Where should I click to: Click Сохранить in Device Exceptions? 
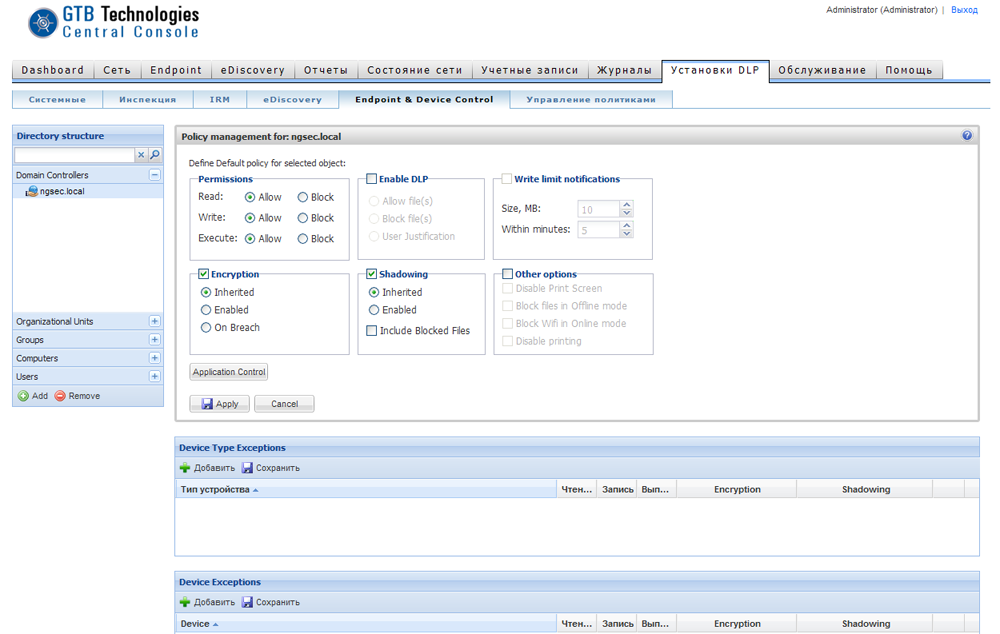(271, 602)
